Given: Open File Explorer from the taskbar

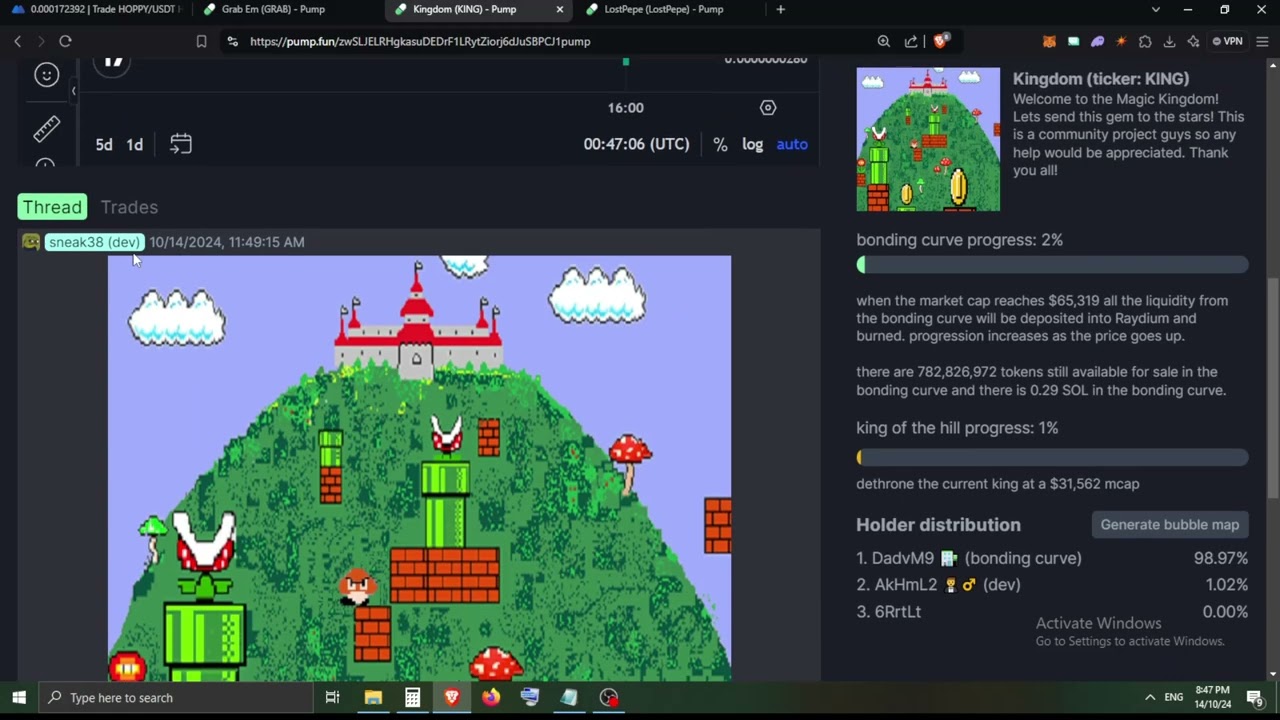Looking at the screenshot, I should click(x=373, y=697).
